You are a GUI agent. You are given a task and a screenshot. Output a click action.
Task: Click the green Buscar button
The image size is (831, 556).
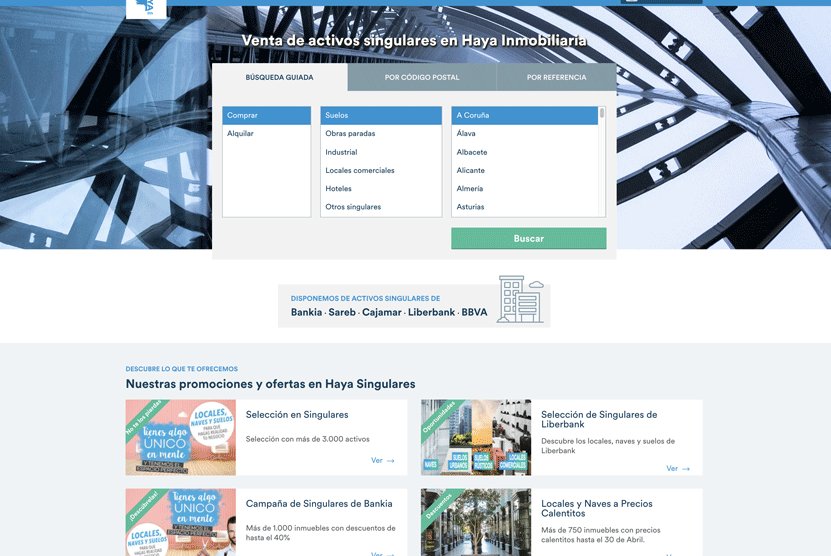pos(529,239)
